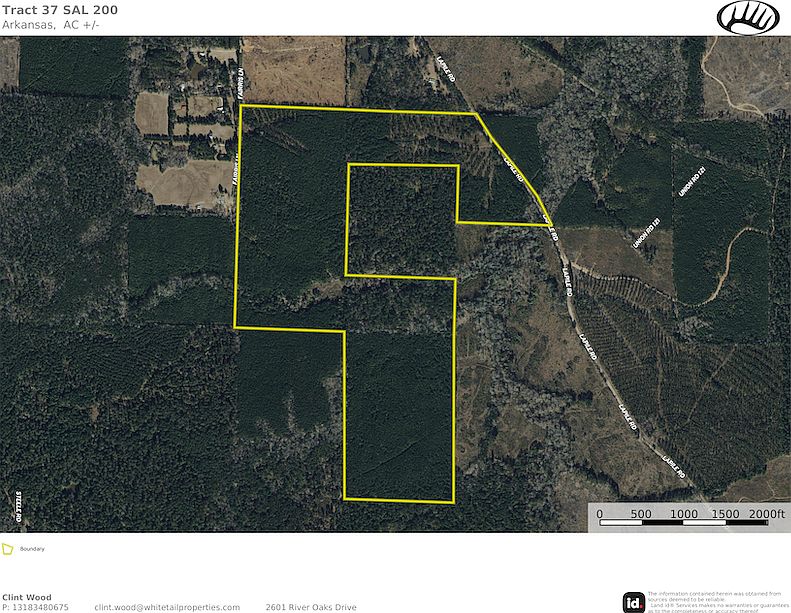This screenshot has width=791, height=613.
Task: Click the Boundary legend label
Action: pos(32,549)
